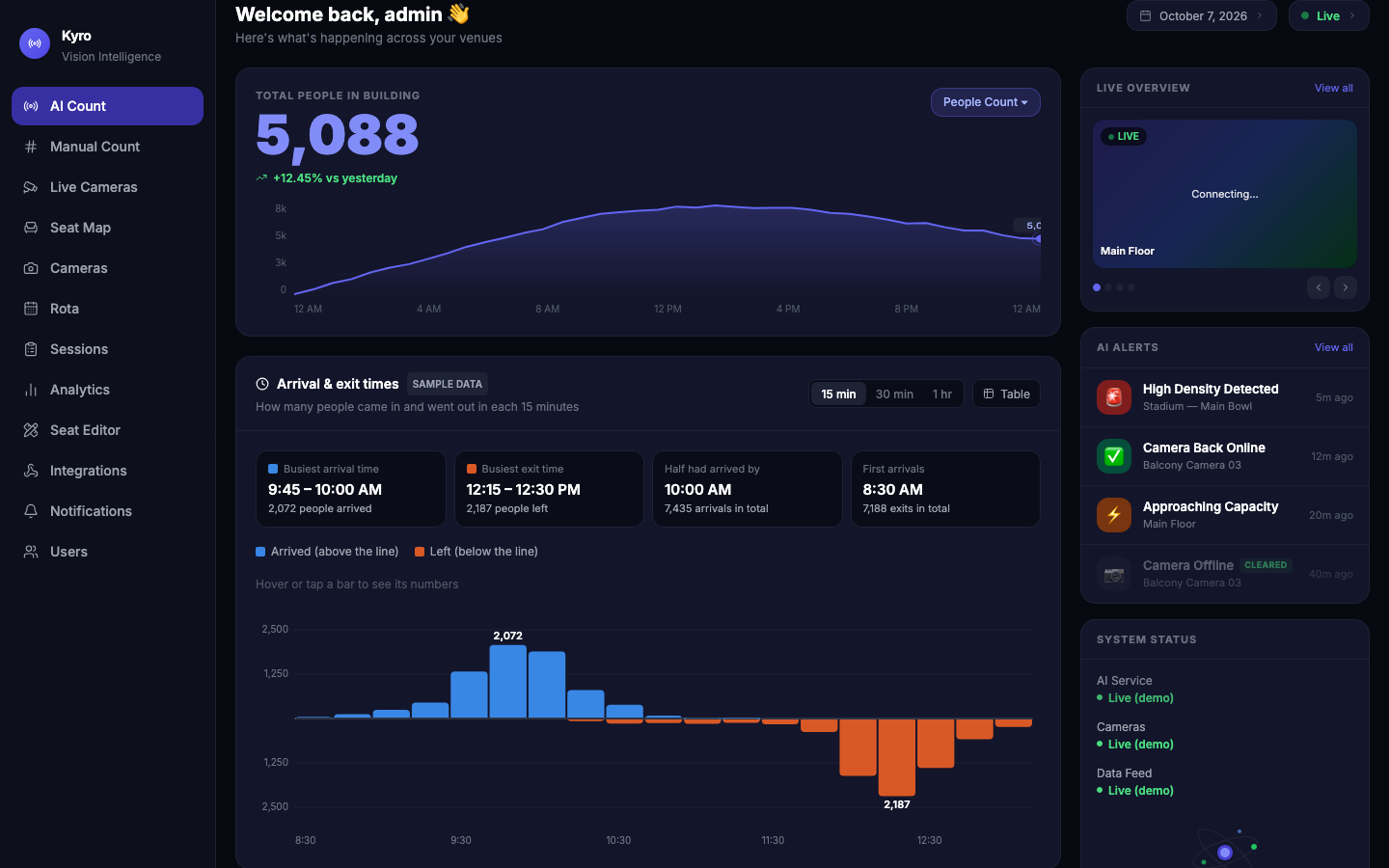Click the lightning Approaching Capacity icon
This screenshot has width=1389, height=868.
1114,515
